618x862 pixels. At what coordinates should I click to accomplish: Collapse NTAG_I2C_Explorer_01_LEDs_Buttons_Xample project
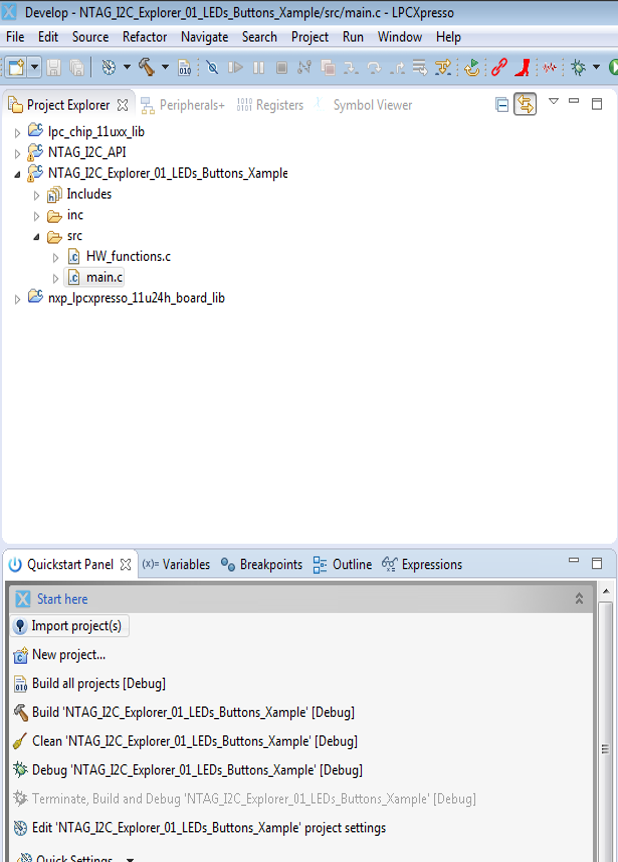coord(17,174)
